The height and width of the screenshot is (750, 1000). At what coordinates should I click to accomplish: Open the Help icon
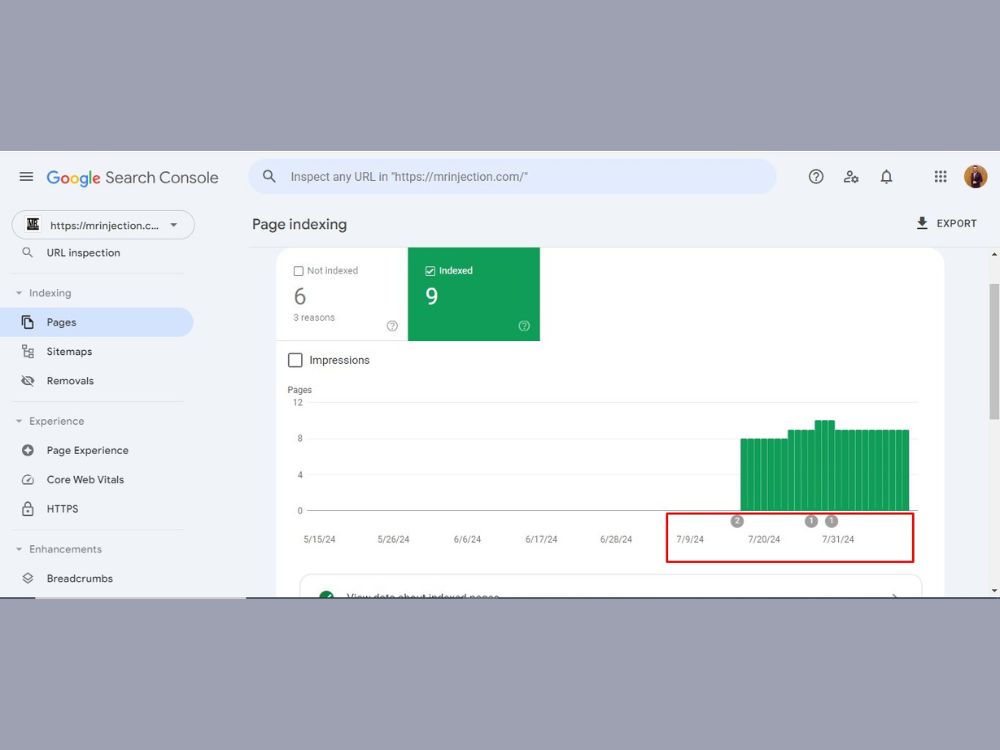(816, 177)
